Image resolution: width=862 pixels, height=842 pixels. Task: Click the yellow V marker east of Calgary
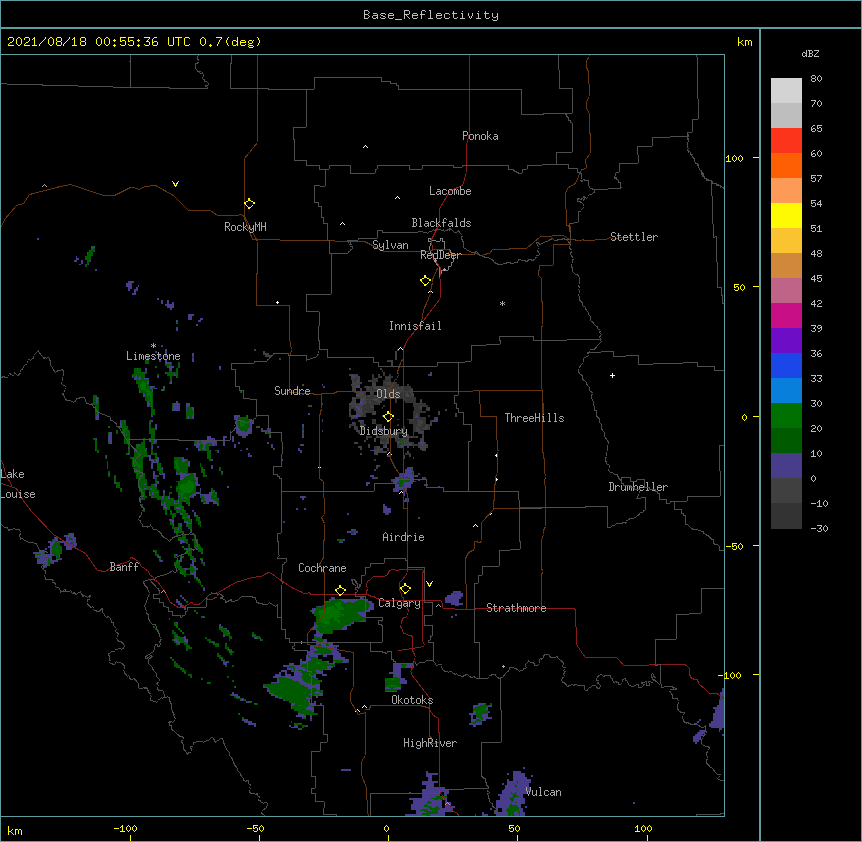click(429, 584)
